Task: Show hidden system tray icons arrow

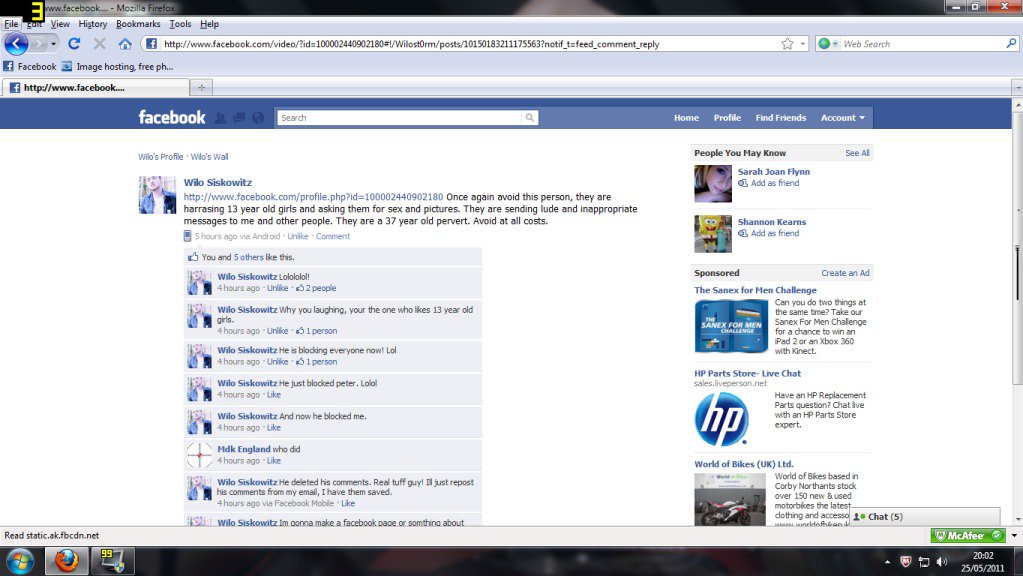Action: coord(886,561)
